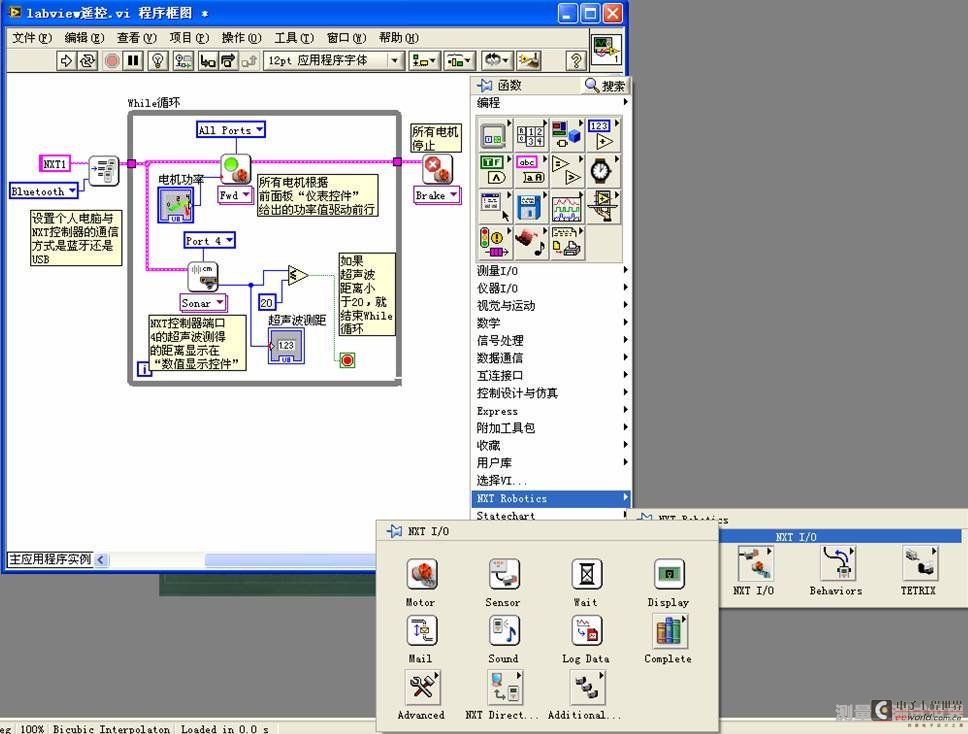Click the numeric constant 20
Viewport: 968px width, 734px height.
[x=267, y=302]
